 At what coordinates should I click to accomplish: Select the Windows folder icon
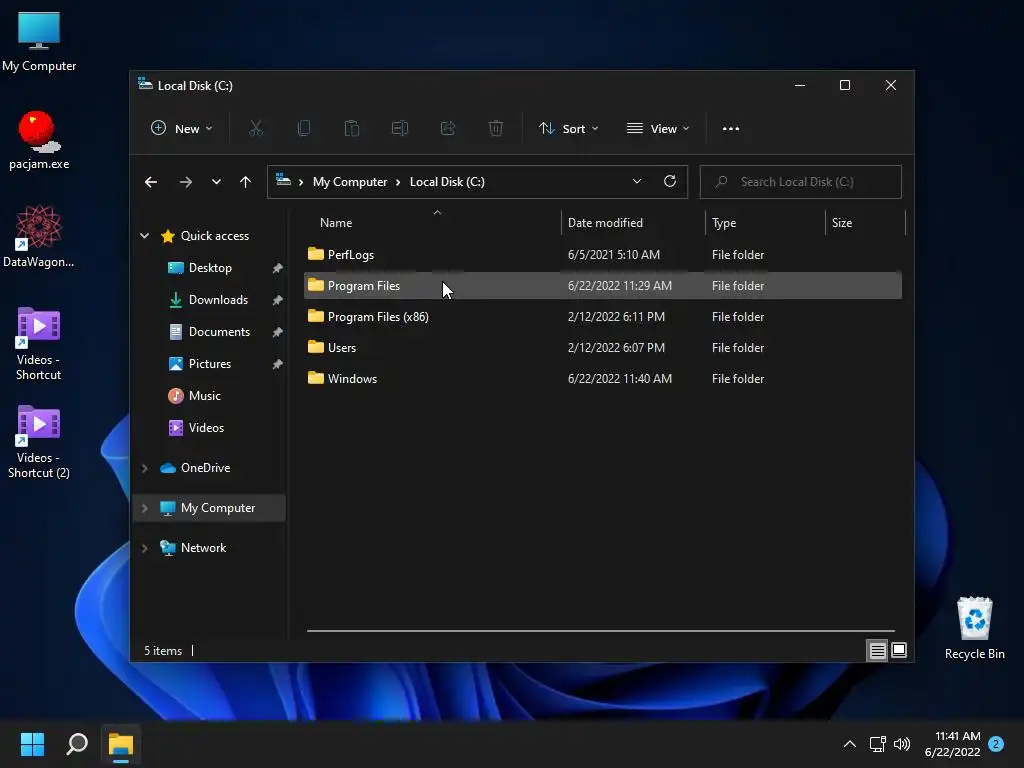315,378
